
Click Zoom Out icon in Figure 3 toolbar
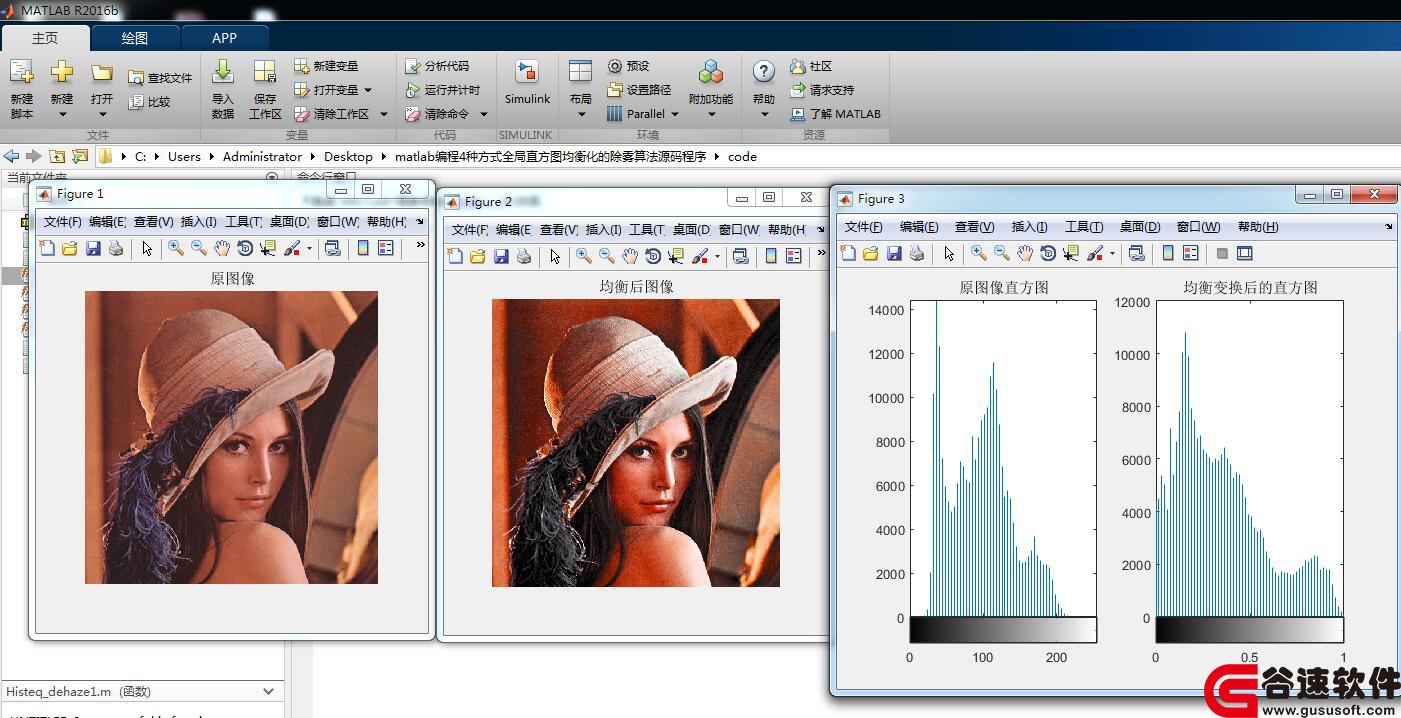[1001, 253]
